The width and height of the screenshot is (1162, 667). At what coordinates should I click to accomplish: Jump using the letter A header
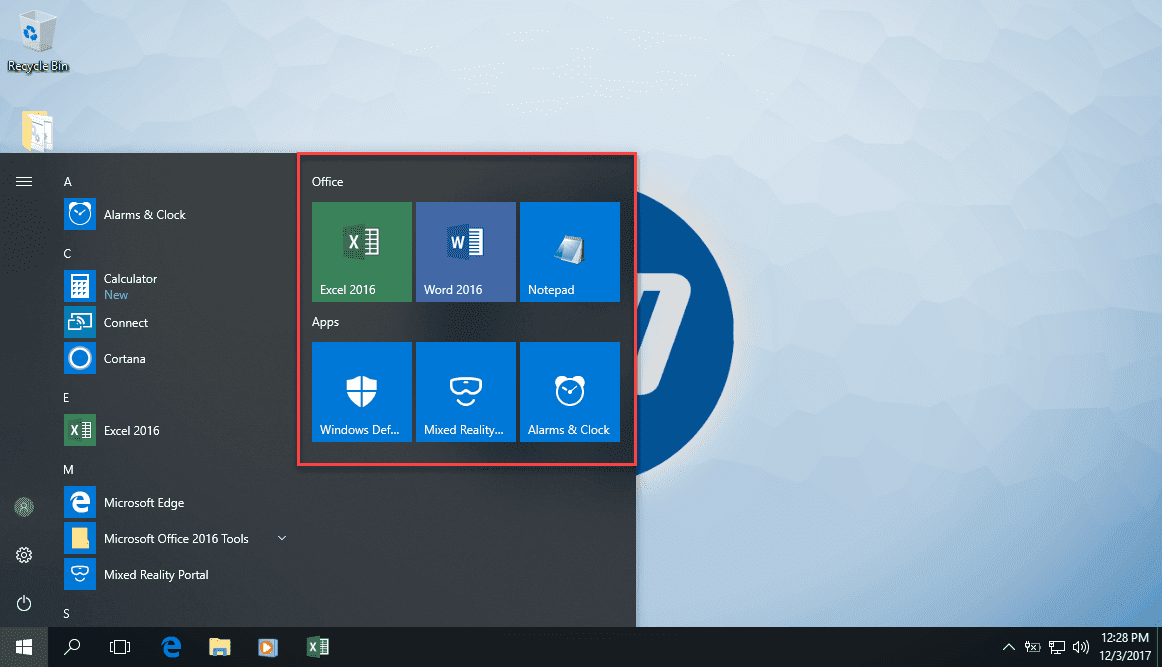[67, 182]
